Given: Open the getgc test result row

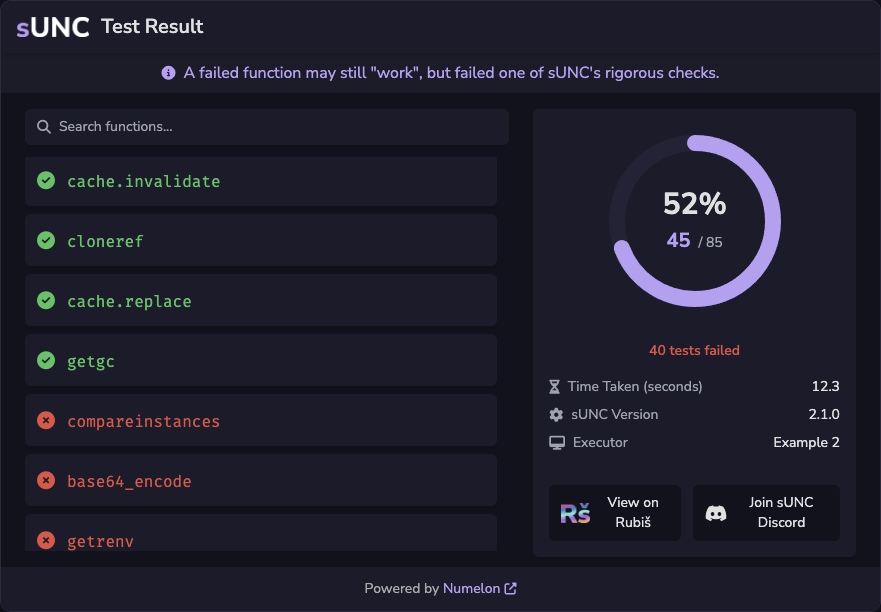Looking at the screenshot, I should [261, 360].
